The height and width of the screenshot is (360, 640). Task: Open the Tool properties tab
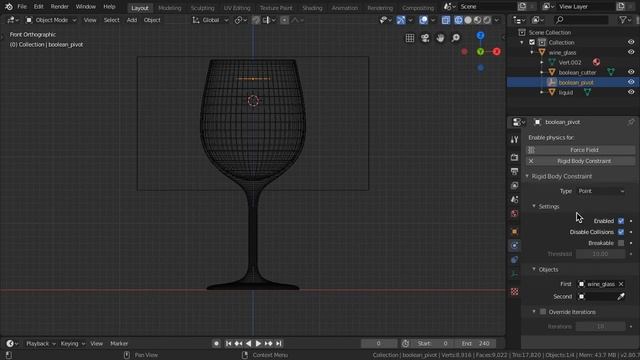point(514,140)
